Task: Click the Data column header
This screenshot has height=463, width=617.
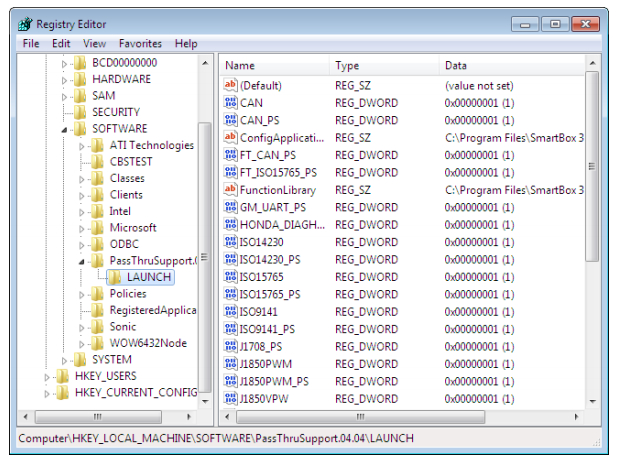Action: click(x=510, y=66)
